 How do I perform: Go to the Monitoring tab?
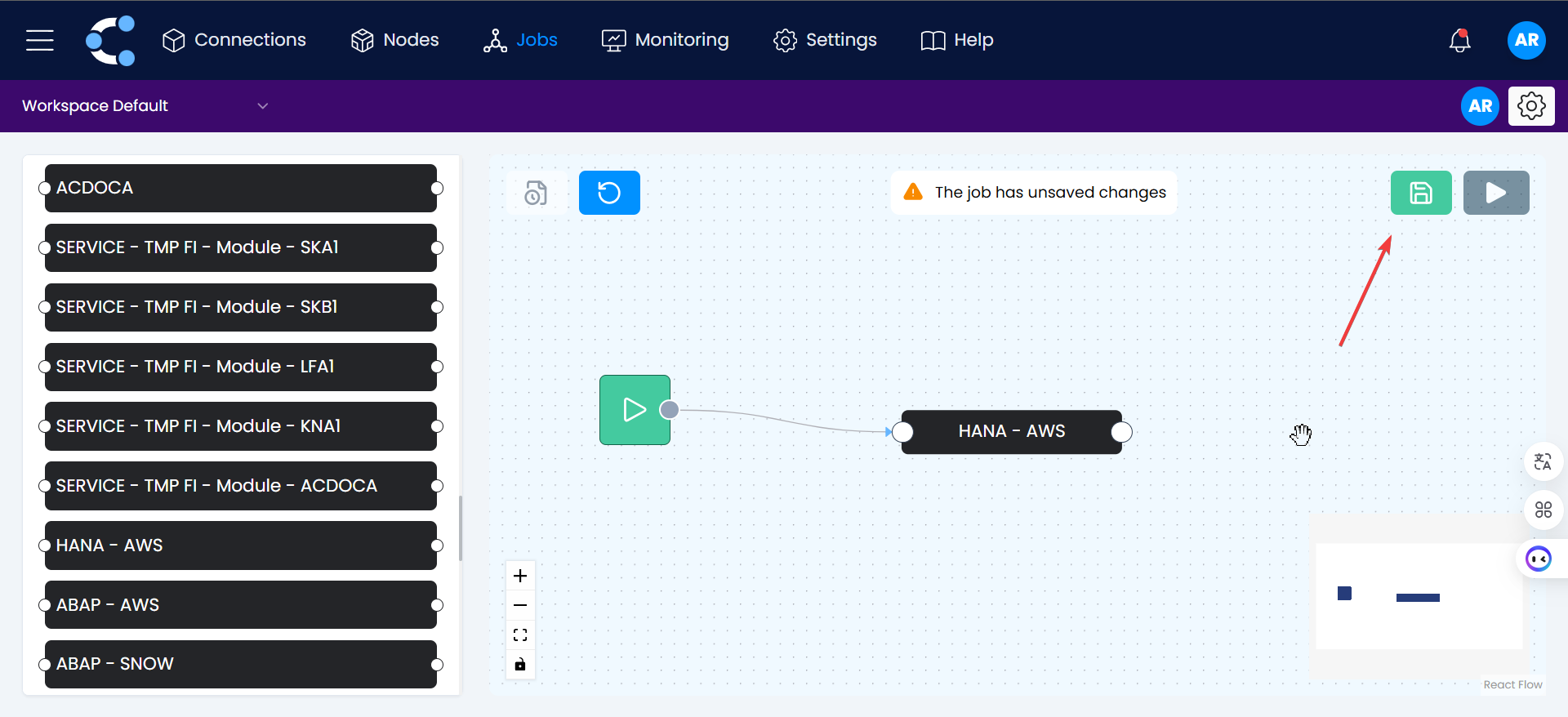coord(665,40)
